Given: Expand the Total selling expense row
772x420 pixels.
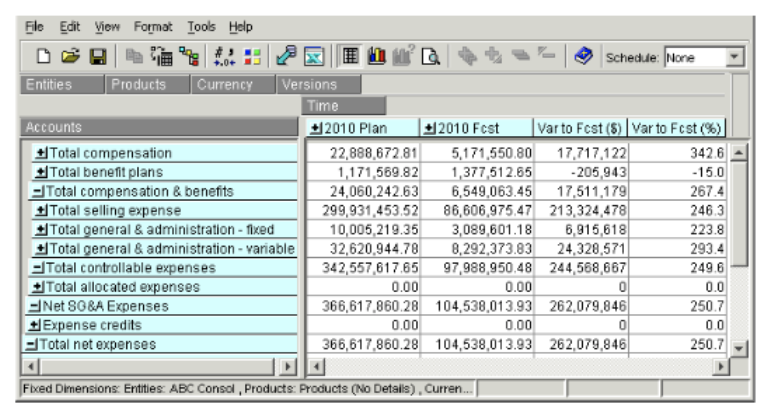Looking at the screenshot, I should click(x=41, y=211).
